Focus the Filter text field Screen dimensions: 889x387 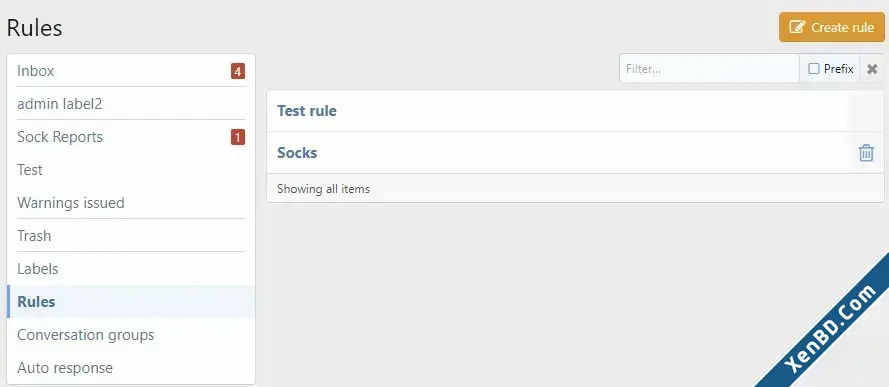[x=709, y=69]
